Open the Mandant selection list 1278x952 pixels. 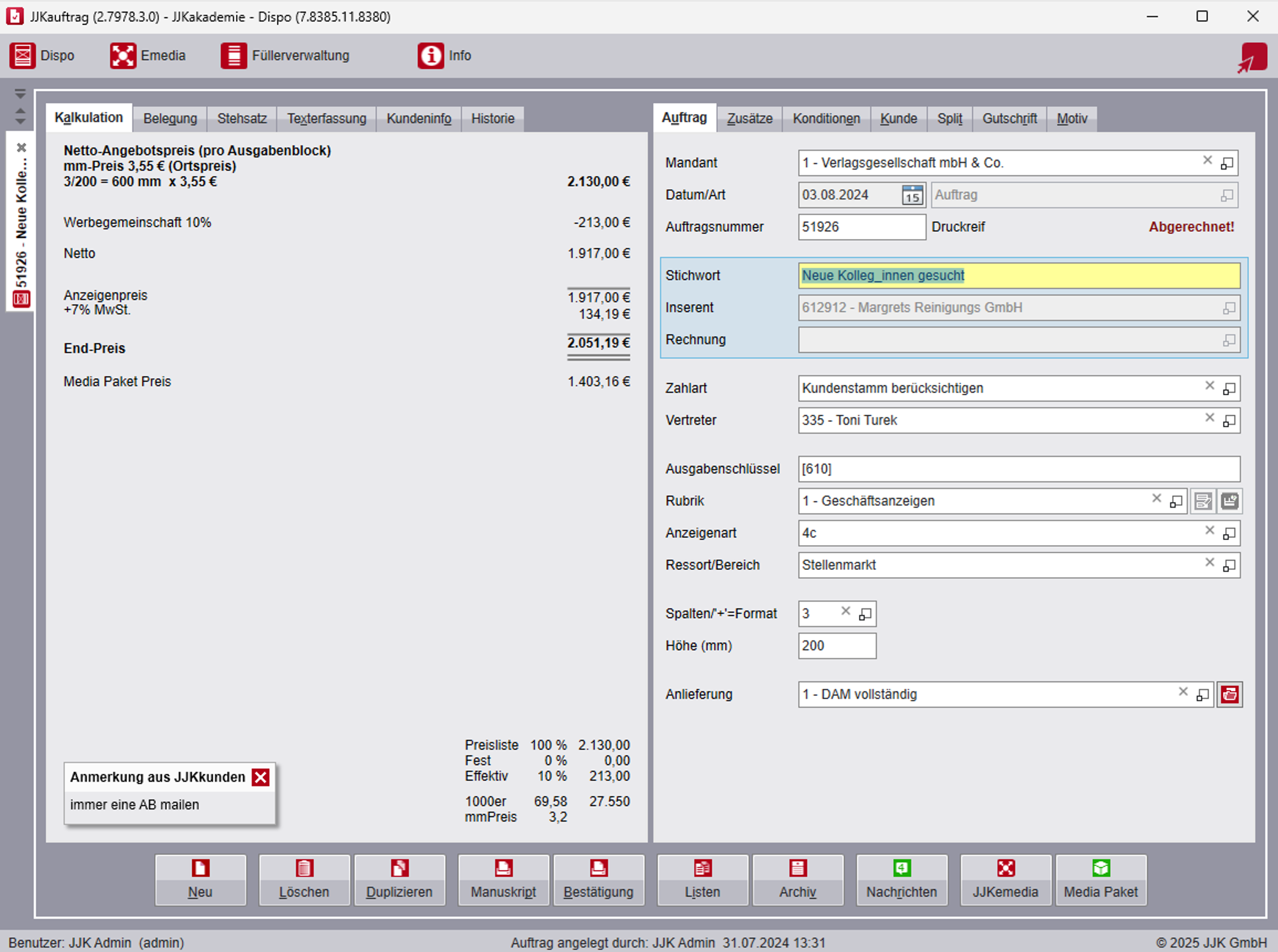click(x=1227, y=163)
